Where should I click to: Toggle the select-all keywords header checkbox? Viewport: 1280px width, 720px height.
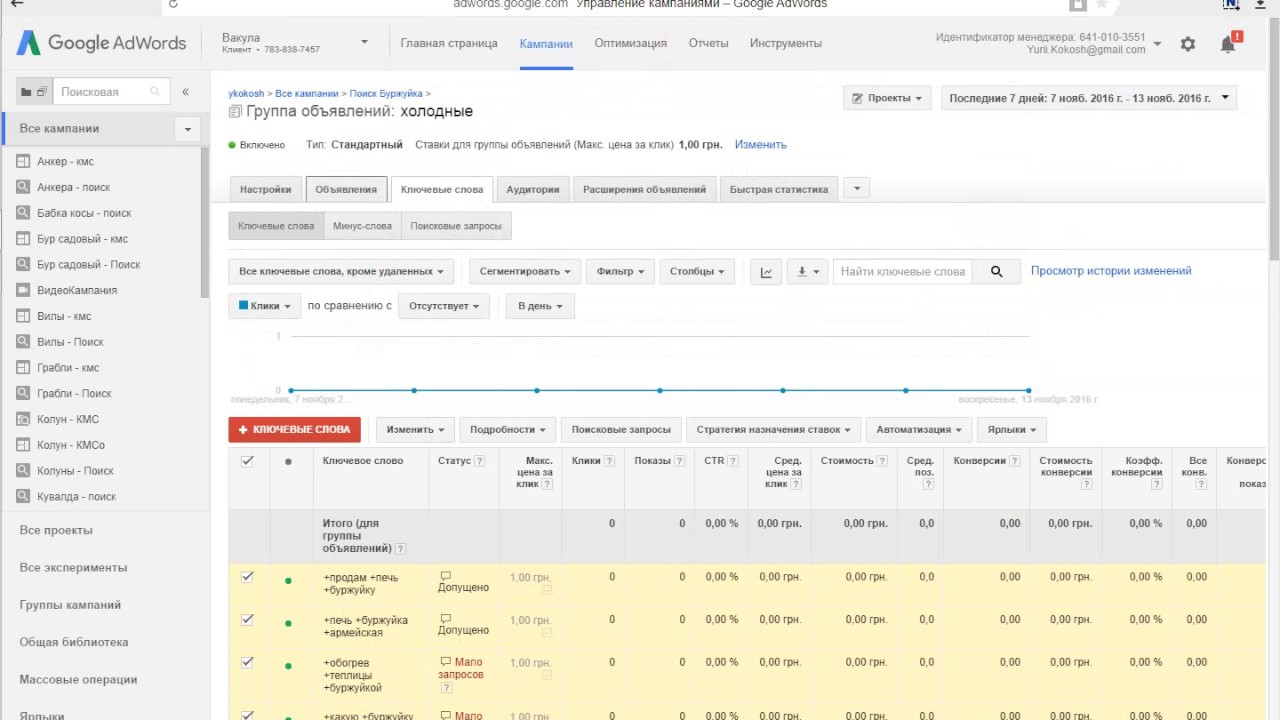coord(247,461)
